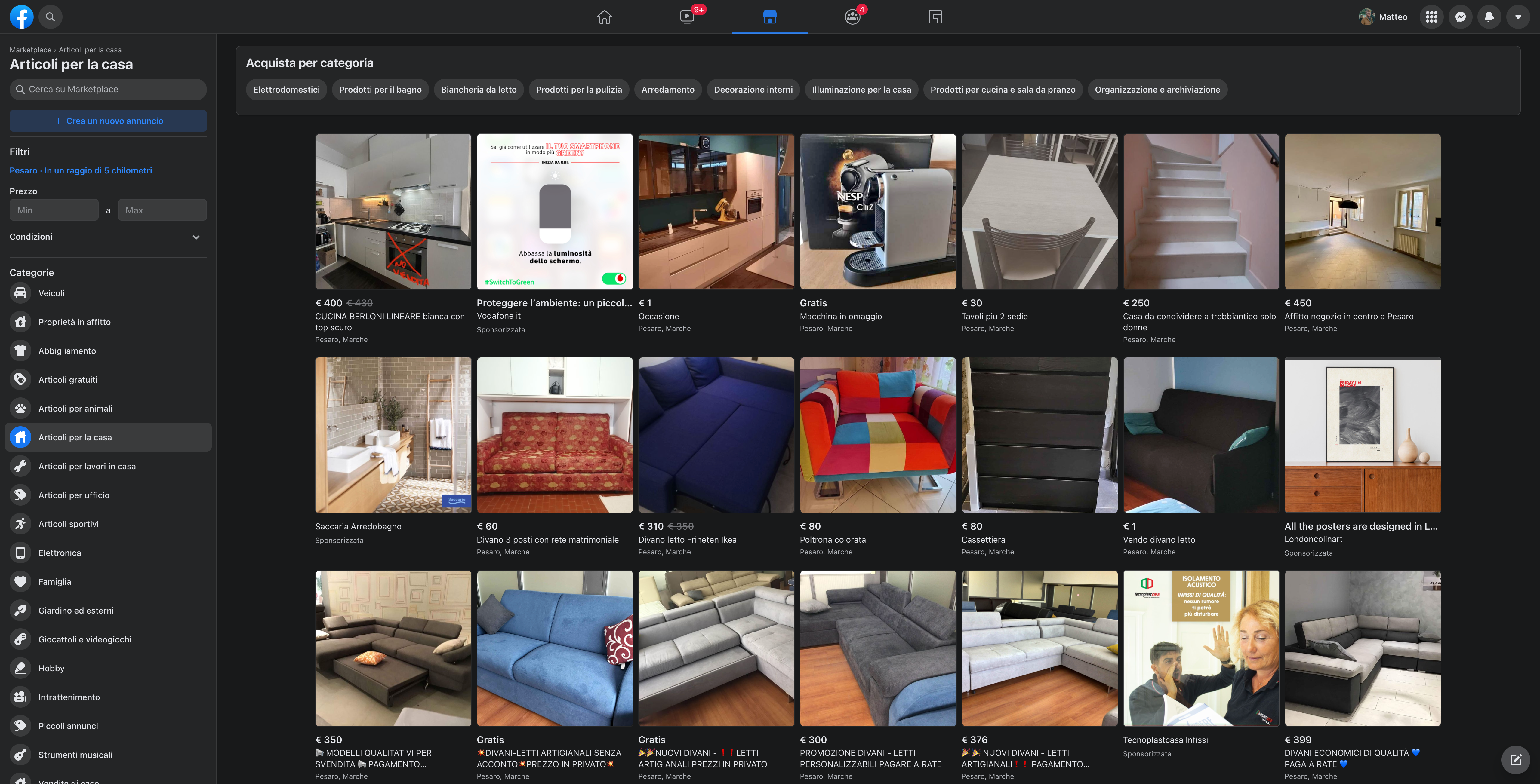Open the Gaming/news feed square icon

pos(936,17)
